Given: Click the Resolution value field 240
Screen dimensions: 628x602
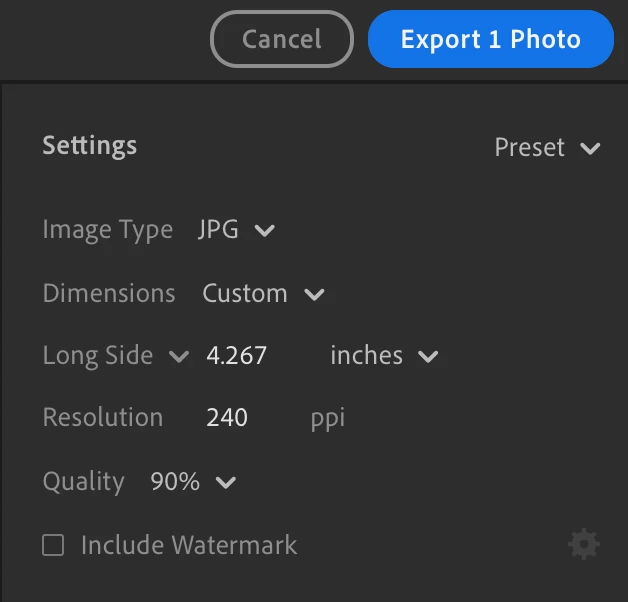Looking at the screenshot, I should coord(227,417).
